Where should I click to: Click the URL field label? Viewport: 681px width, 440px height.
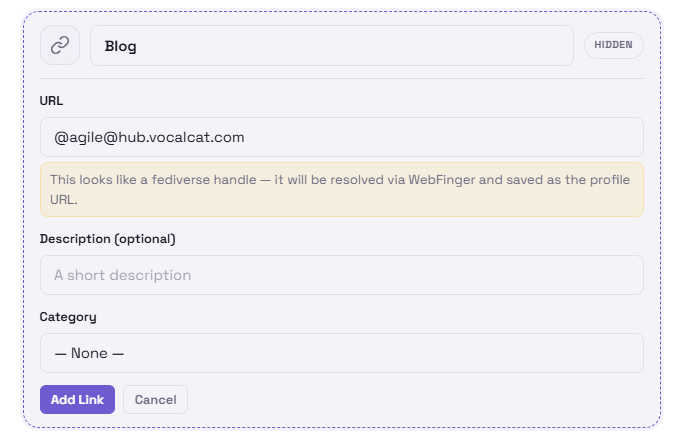[52, 101]
